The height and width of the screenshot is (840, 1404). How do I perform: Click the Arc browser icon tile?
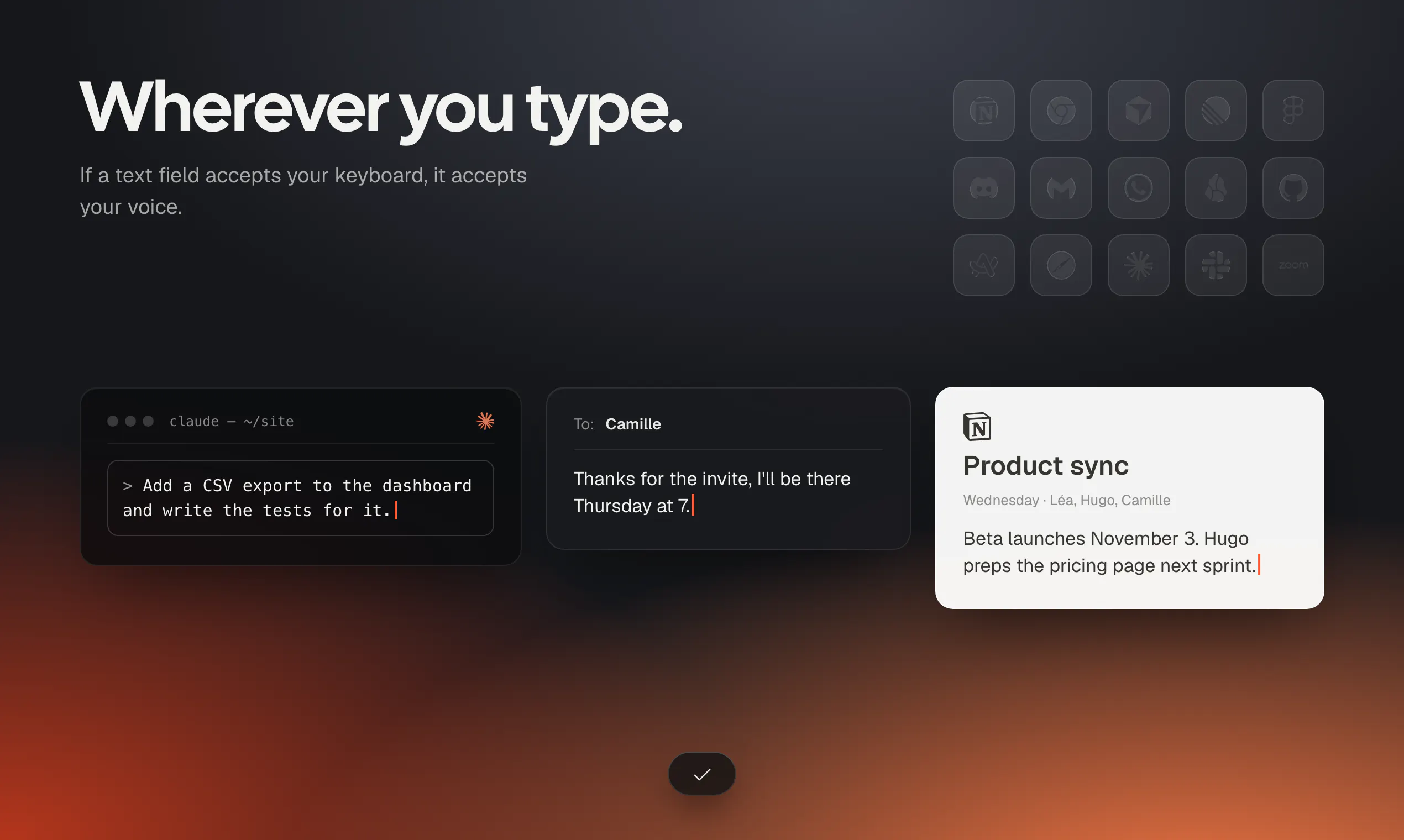click(983, 265)
